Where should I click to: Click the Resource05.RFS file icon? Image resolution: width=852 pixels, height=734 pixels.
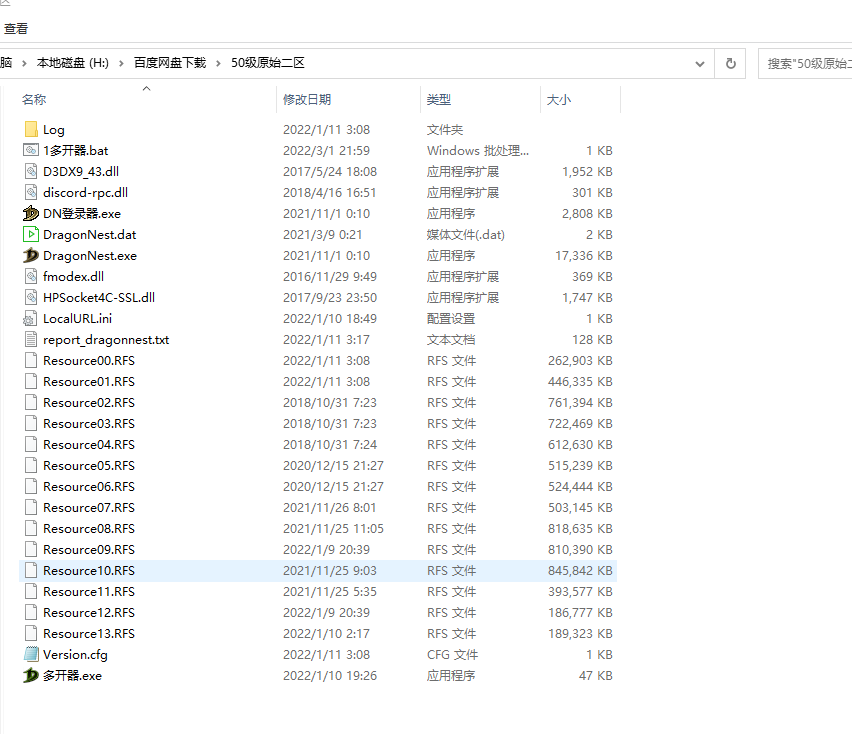(x=31, y=466)
